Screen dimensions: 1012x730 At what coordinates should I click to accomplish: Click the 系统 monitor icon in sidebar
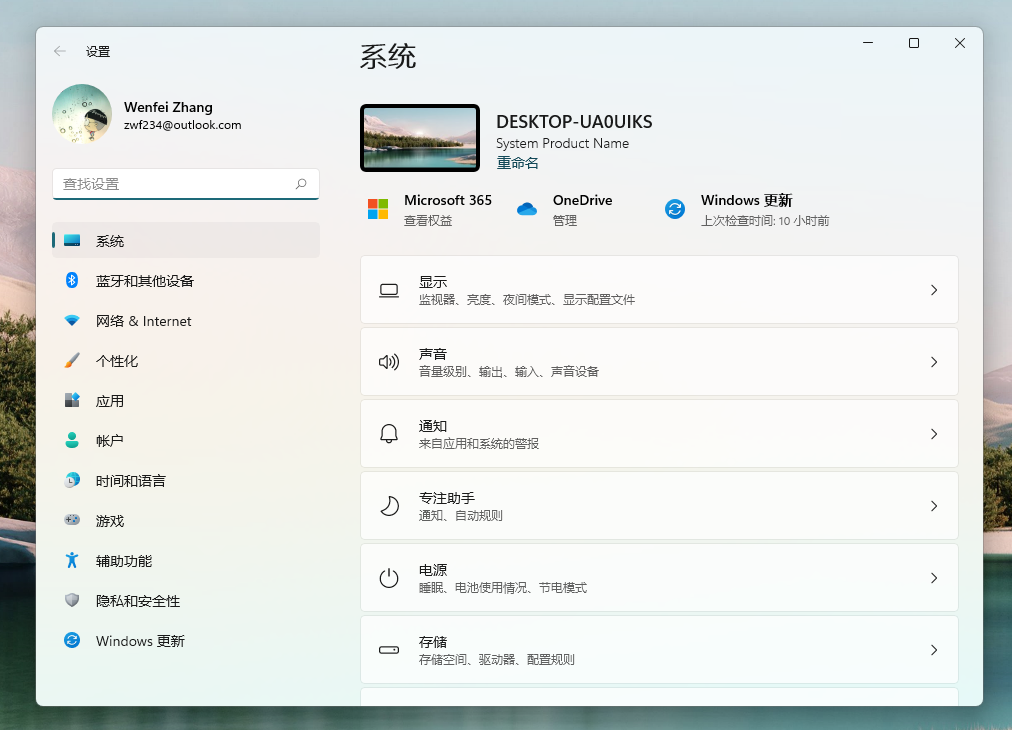pos(72,241)
